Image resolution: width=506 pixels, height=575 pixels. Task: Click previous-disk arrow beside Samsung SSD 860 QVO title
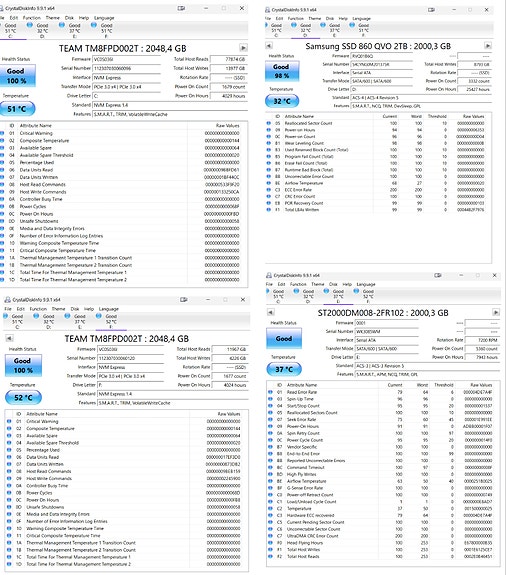coord(269,46)
